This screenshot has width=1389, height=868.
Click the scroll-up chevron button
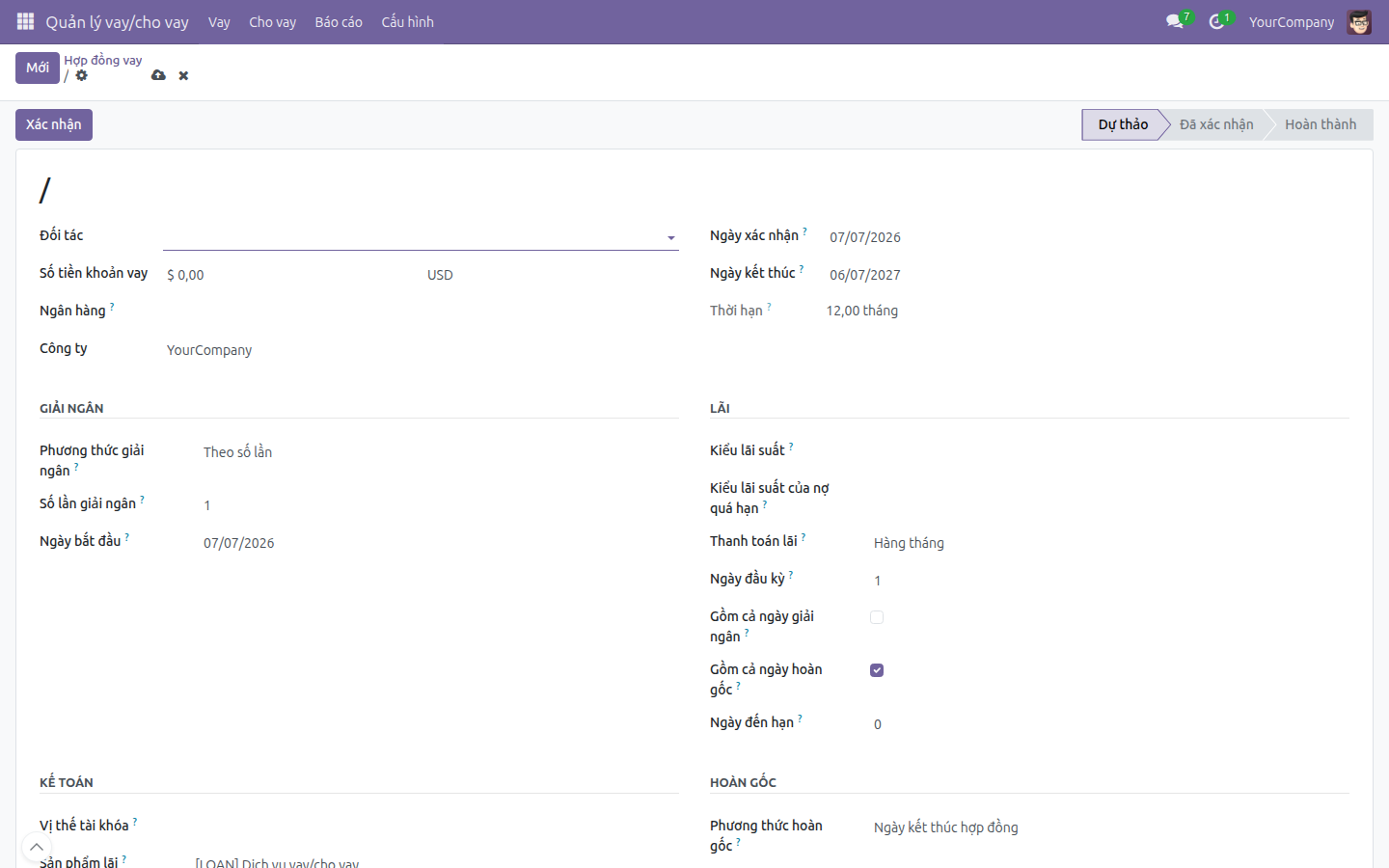coord(37,847)
